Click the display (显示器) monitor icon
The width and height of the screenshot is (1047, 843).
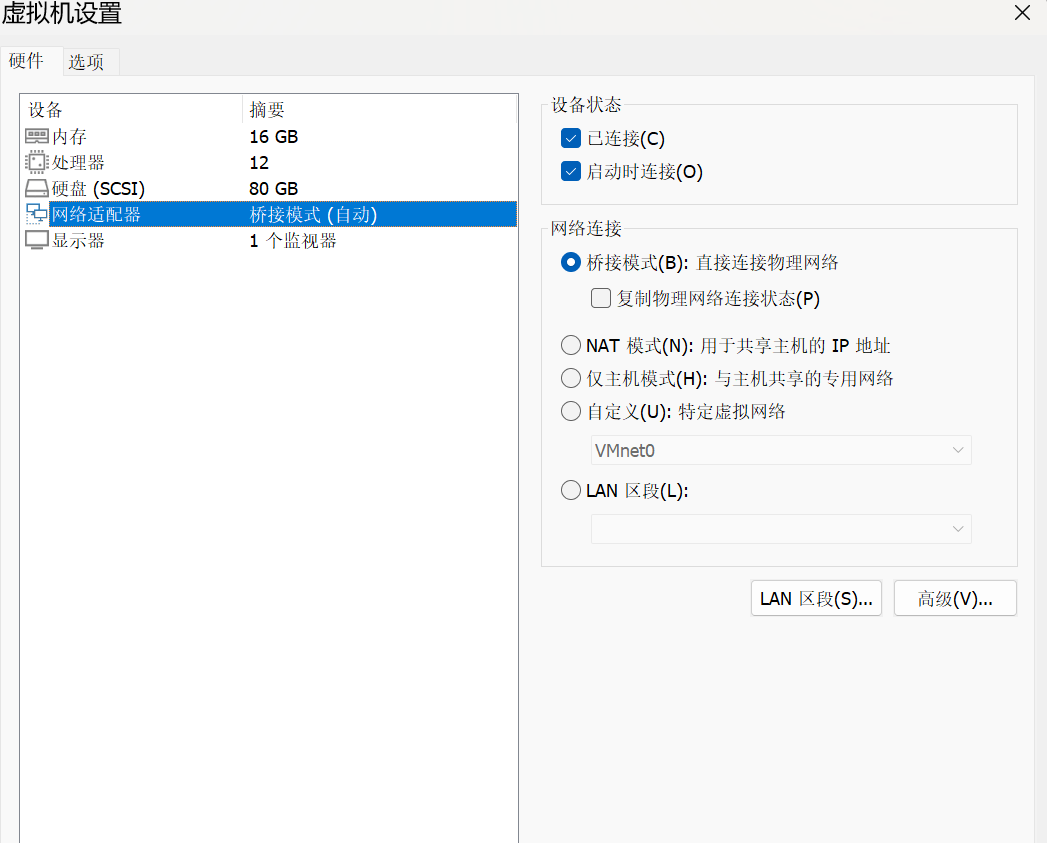point(36,240)
